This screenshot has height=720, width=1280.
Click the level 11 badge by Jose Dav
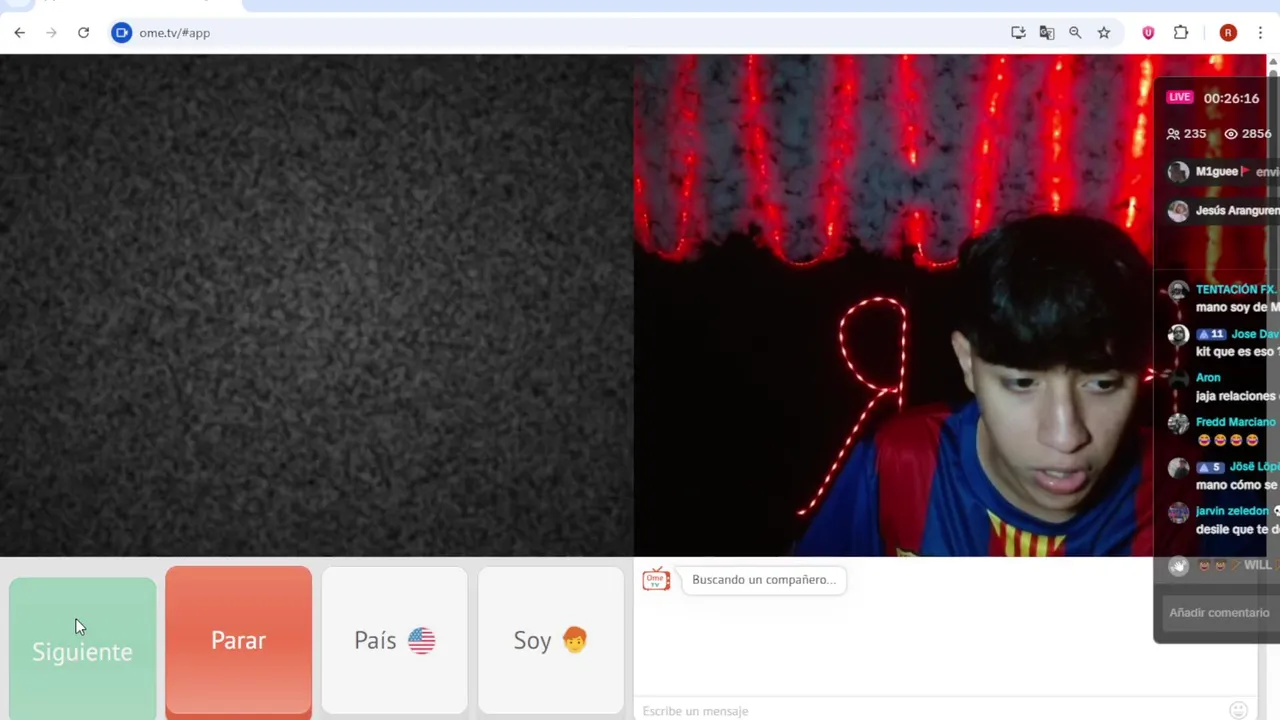coord(1211,334)
